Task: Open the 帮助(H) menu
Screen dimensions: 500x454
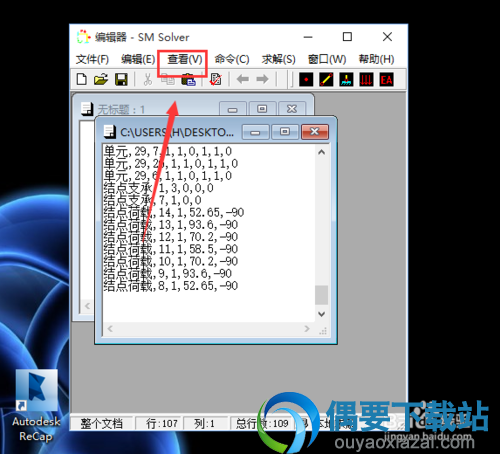Action: click(x=376, y=59)
